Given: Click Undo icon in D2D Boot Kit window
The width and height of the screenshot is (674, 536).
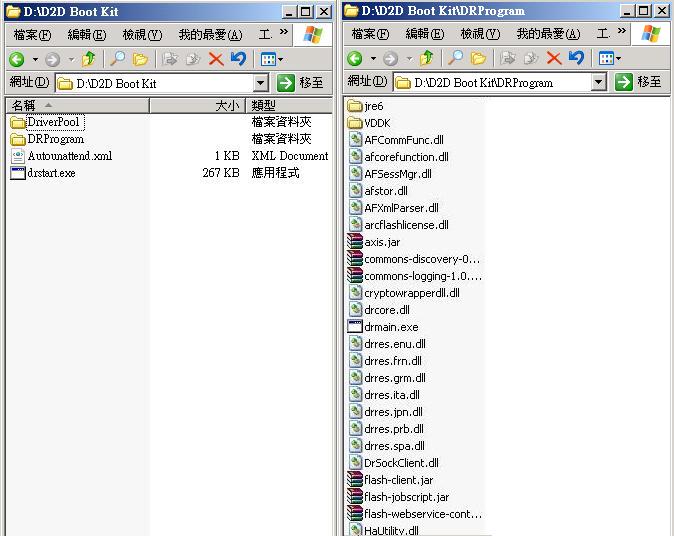Looking at the screenshot, I should (x=238, y=58).
